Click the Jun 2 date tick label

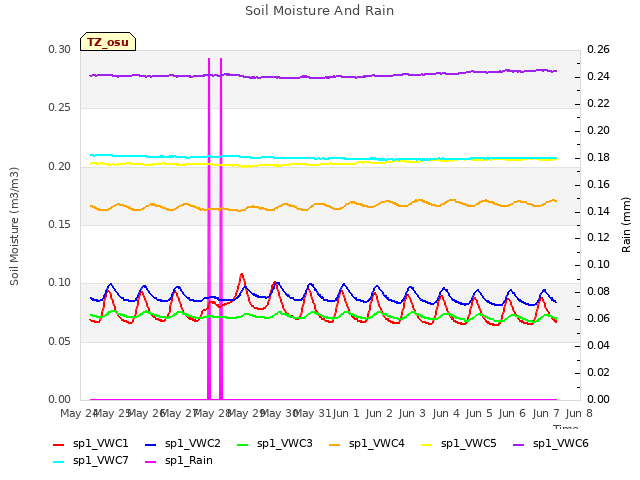tap(379, 413)
